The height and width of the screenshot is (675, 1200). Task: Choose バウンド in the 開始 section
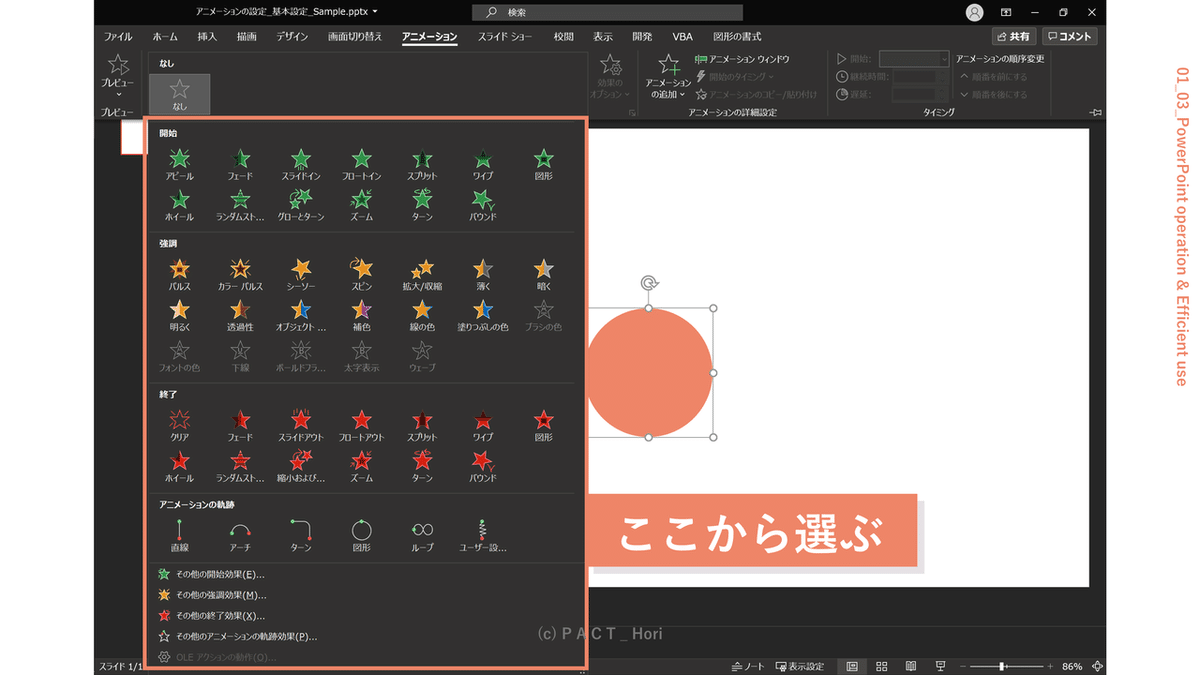click(x=483, y=206)
